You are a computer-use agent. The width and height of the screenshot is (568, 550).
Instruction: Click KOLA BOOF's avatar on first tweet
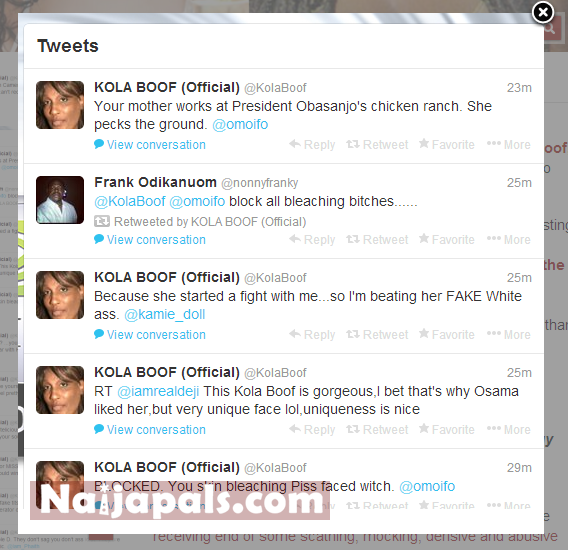click(x=60, y=105)
